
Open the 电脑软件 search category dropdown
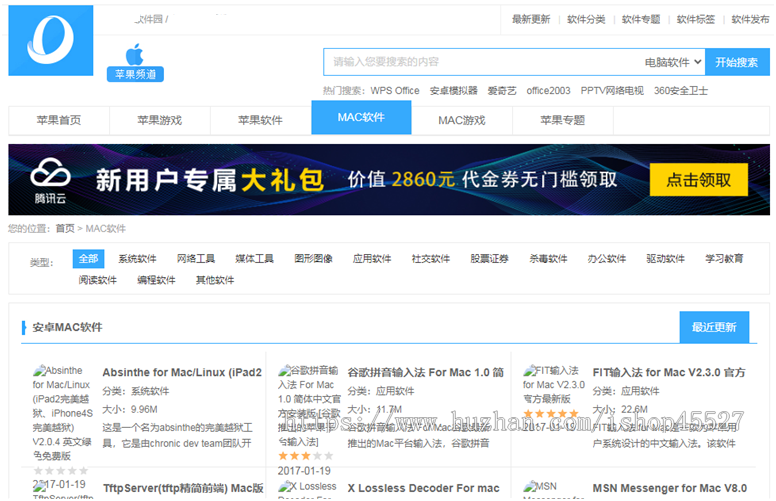coord(673,62)
